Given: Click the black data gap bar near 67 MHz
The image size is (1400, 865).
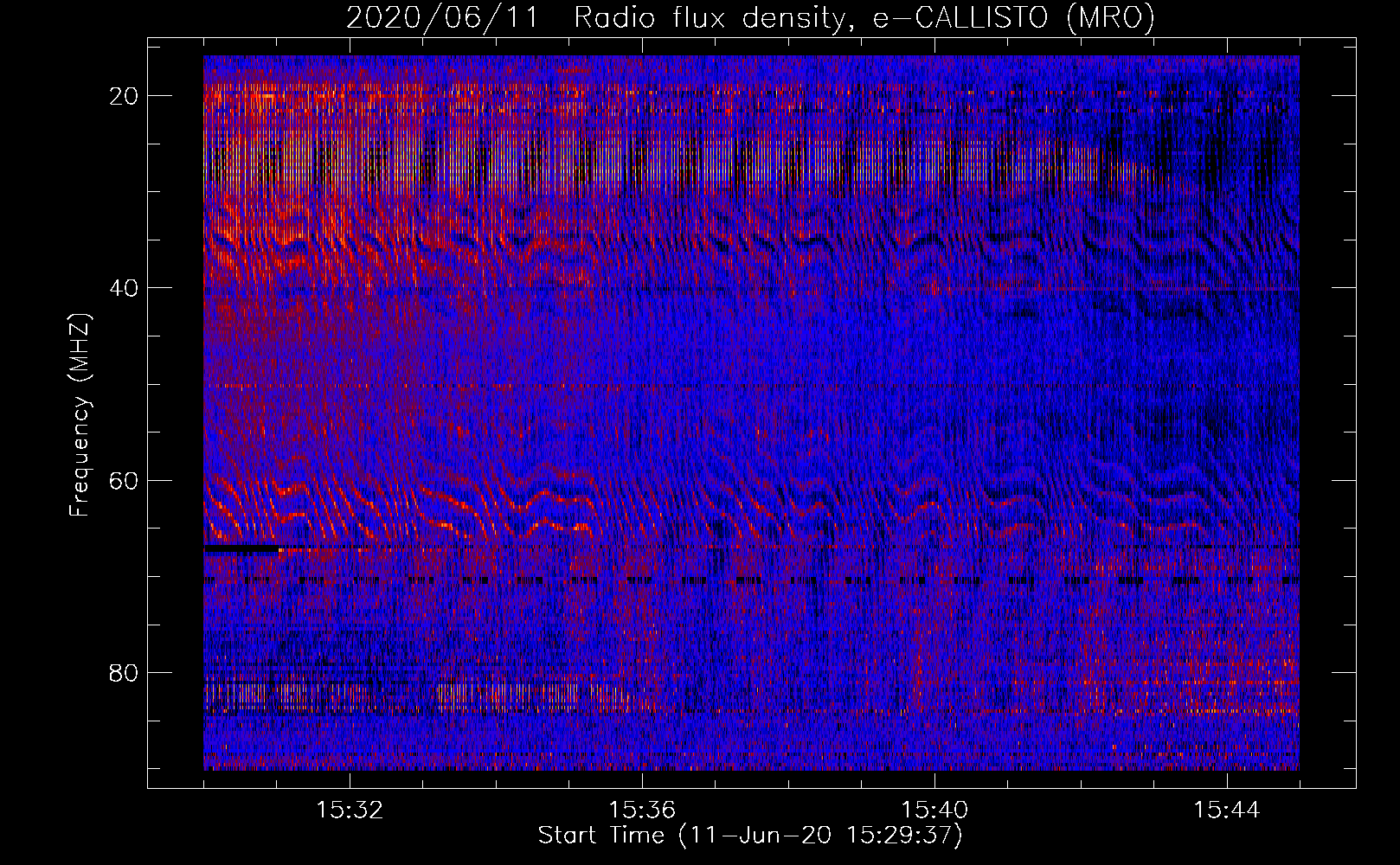Looking at the screenshot, I should click(x=241, y=548).
